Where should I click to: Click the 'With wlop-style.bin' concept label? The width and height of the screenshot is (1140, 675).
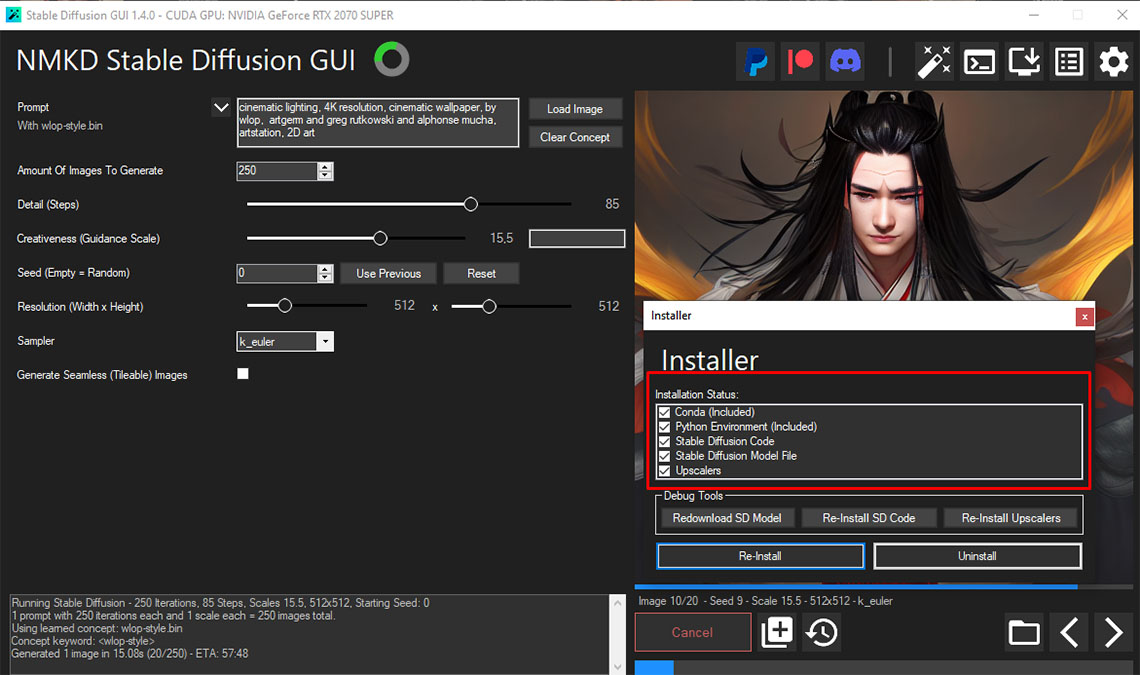pos(60,126)
